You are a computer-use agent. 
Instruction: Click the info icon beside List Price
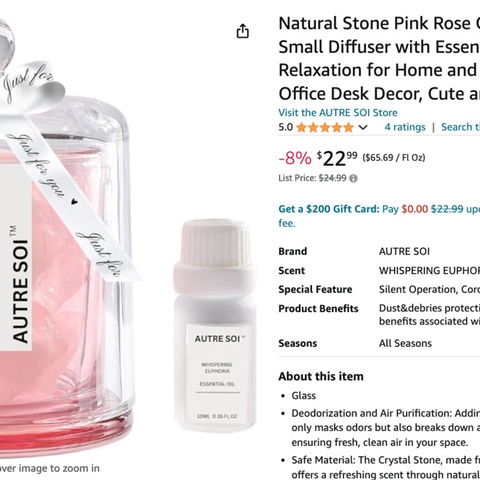pyautogui.click(x=354, y=179)
